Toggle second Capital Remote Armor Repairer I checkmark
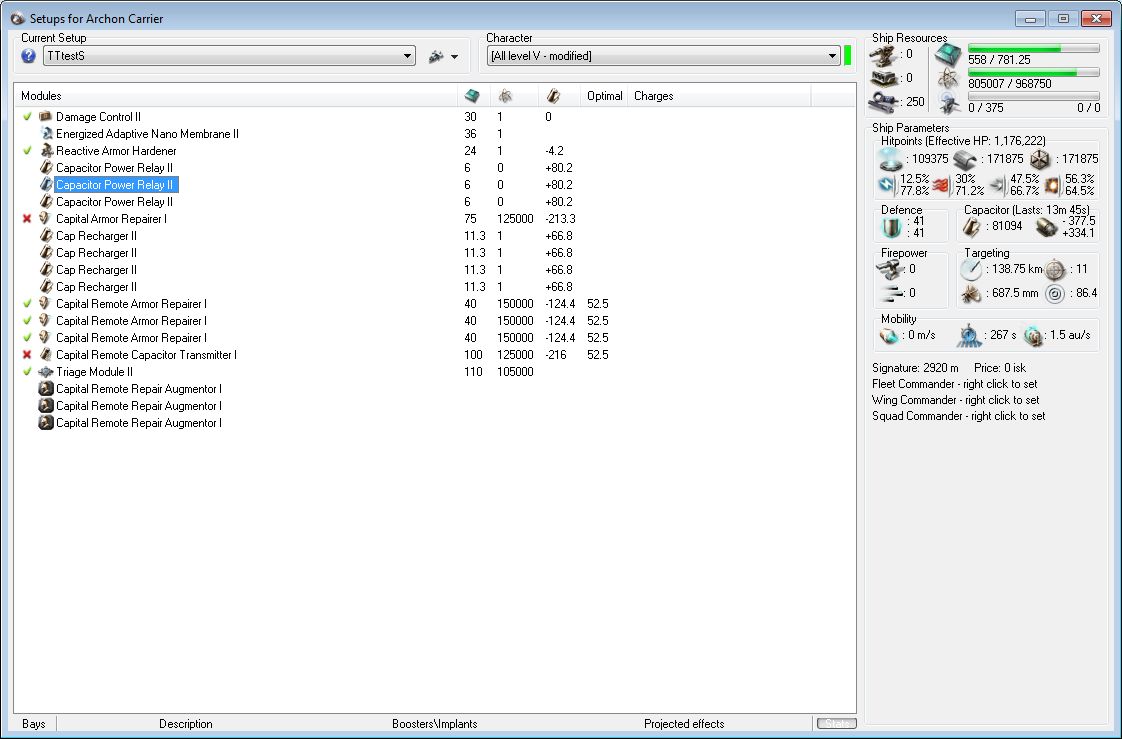 click(x=27, y=321)
